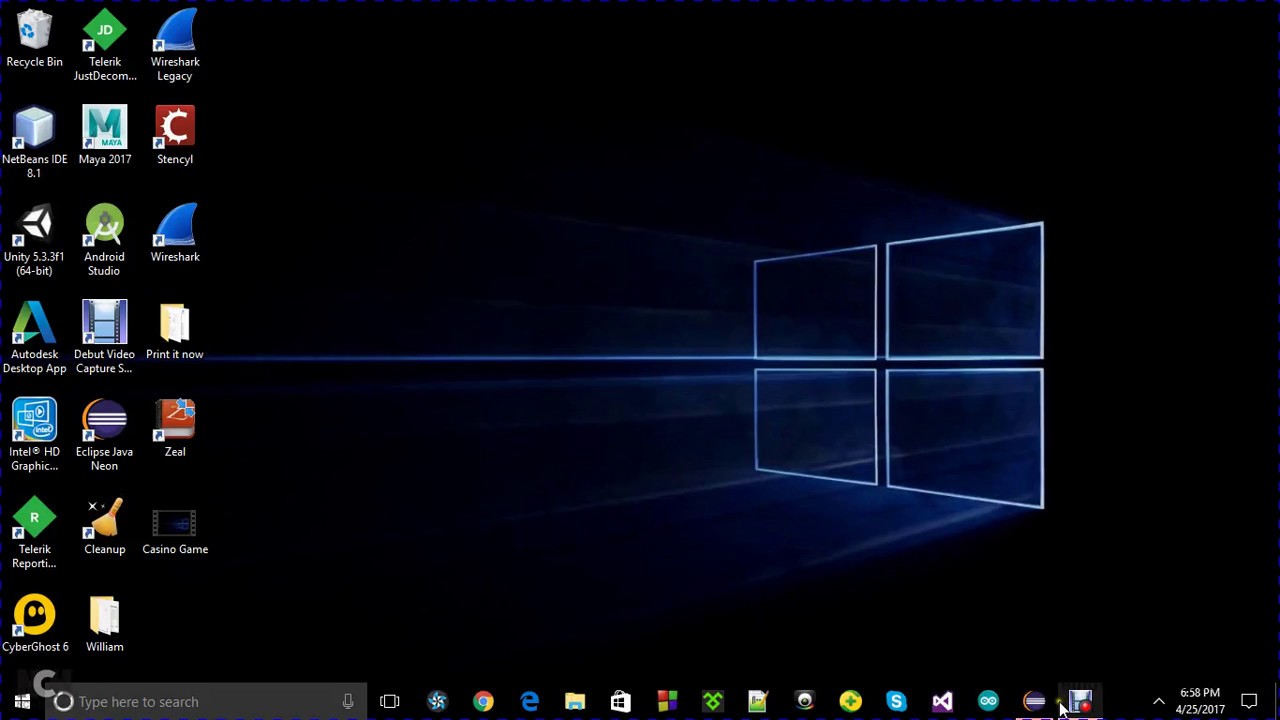Show hidden system tray icons
The height and width of the screenshot is (720, 1280).
1158,702
